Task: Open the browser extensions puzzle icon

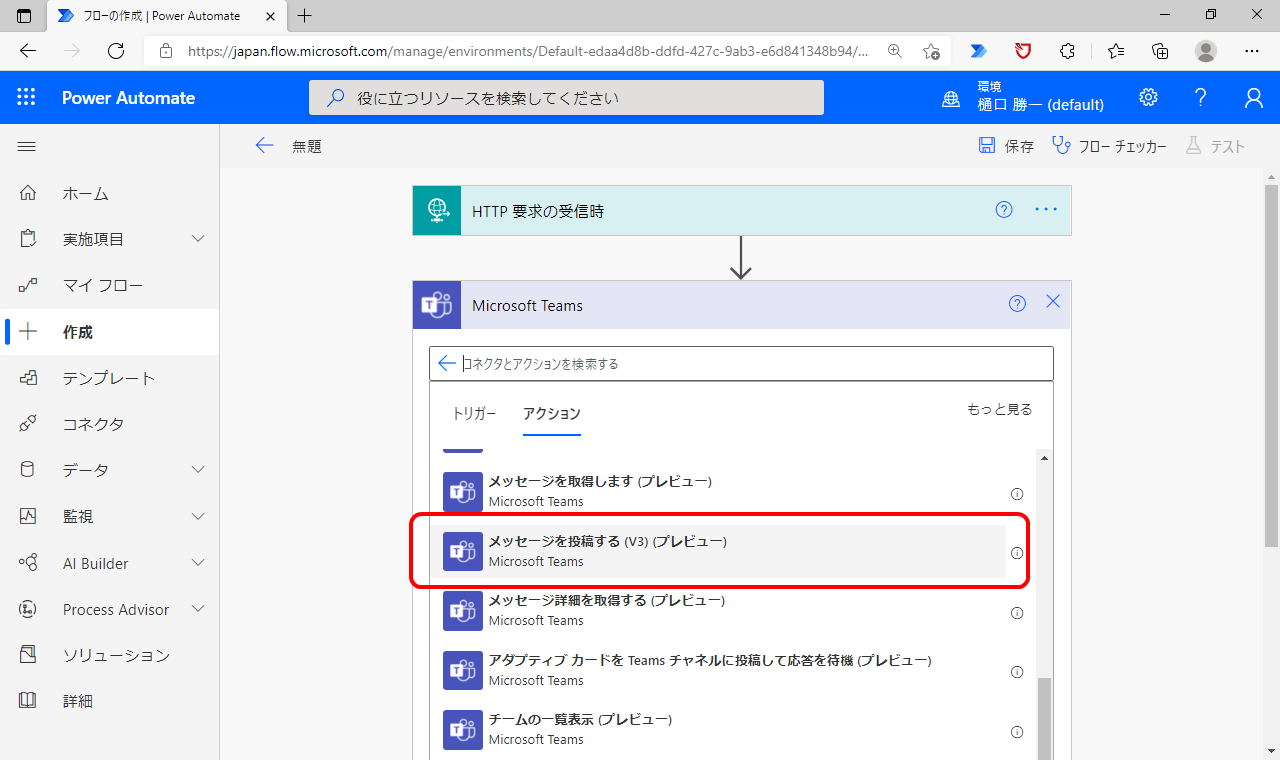Action: pos(1067,51)
